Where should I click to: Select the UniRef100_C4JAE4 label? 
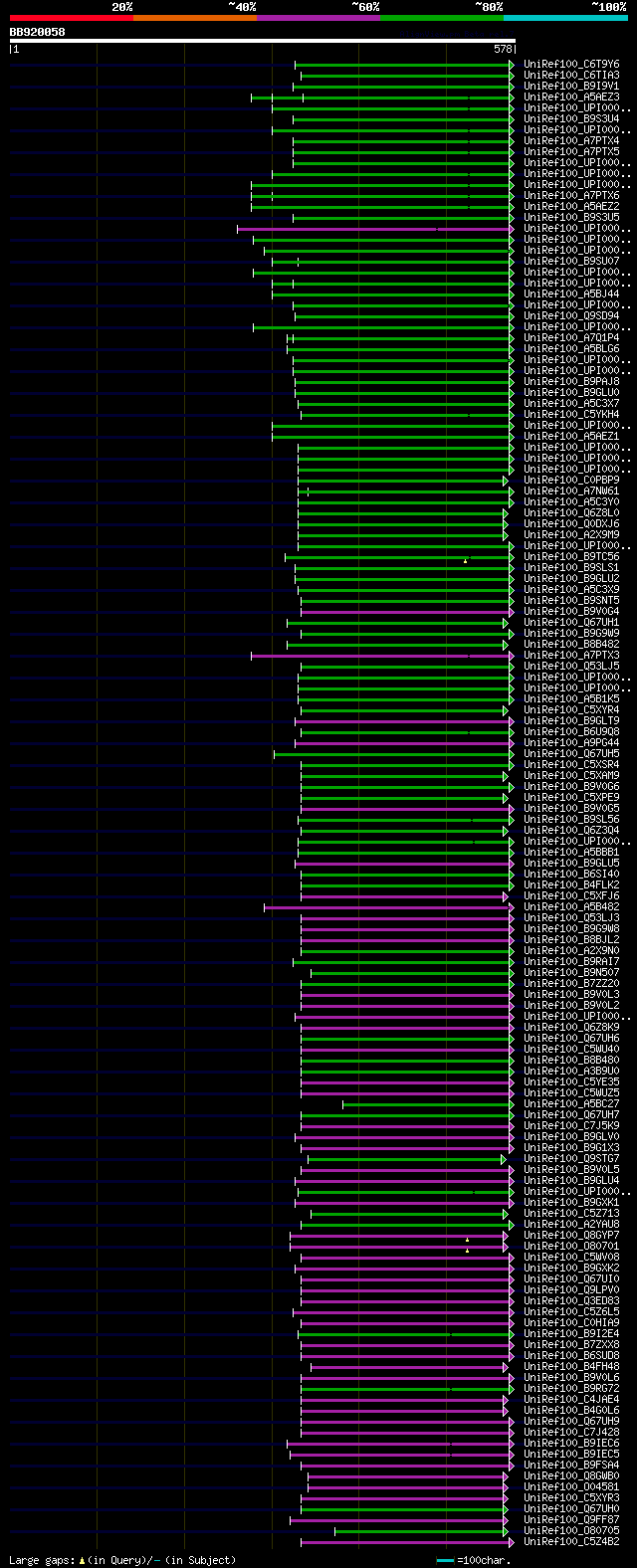click(x=572, y=1400)
